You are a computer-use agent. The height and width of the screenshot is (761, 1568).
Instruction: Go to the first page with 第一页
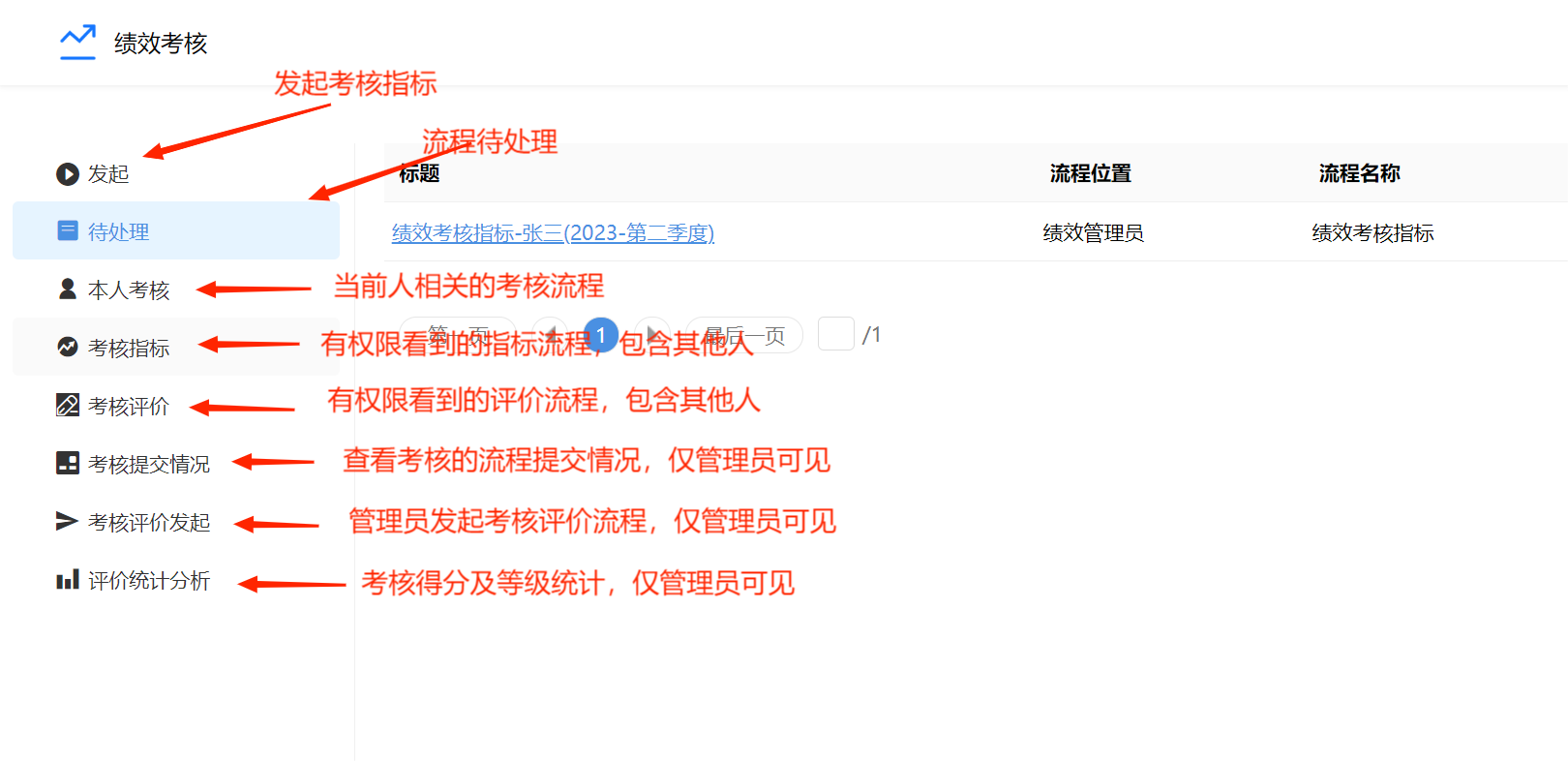pos(457,335)
